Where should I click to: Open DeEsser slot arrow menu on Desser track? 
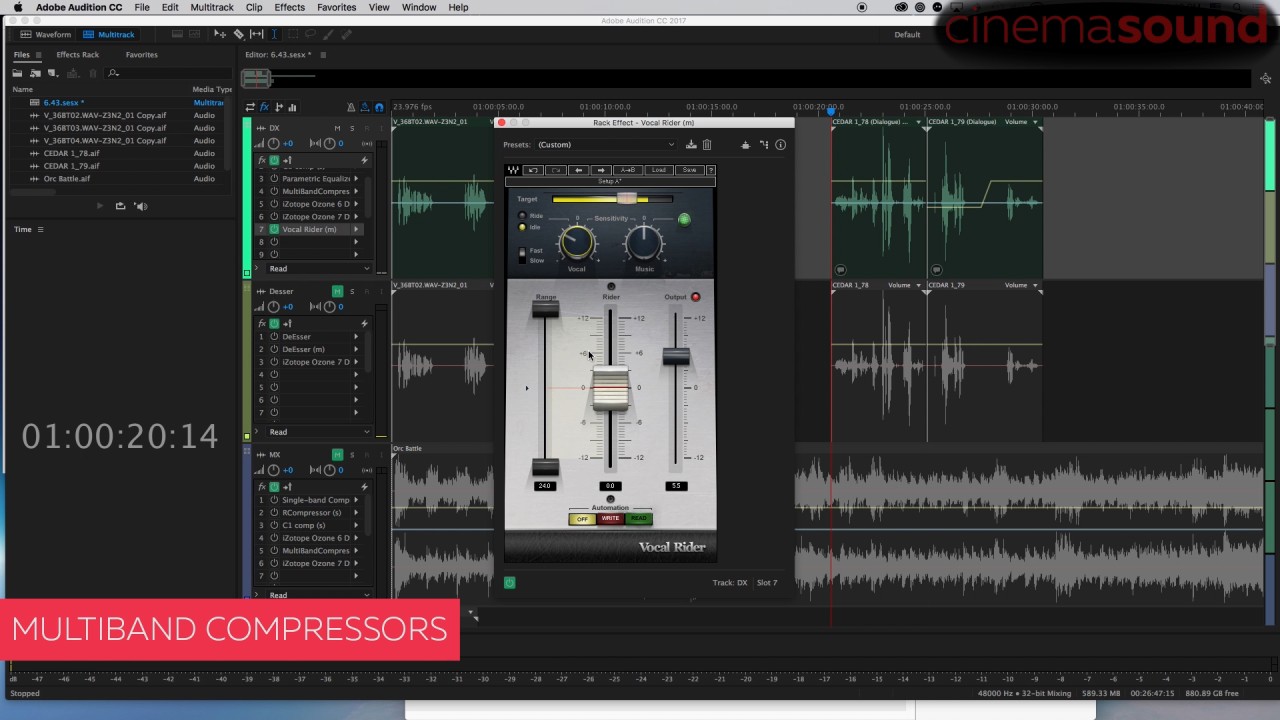(x=356, y=337)
